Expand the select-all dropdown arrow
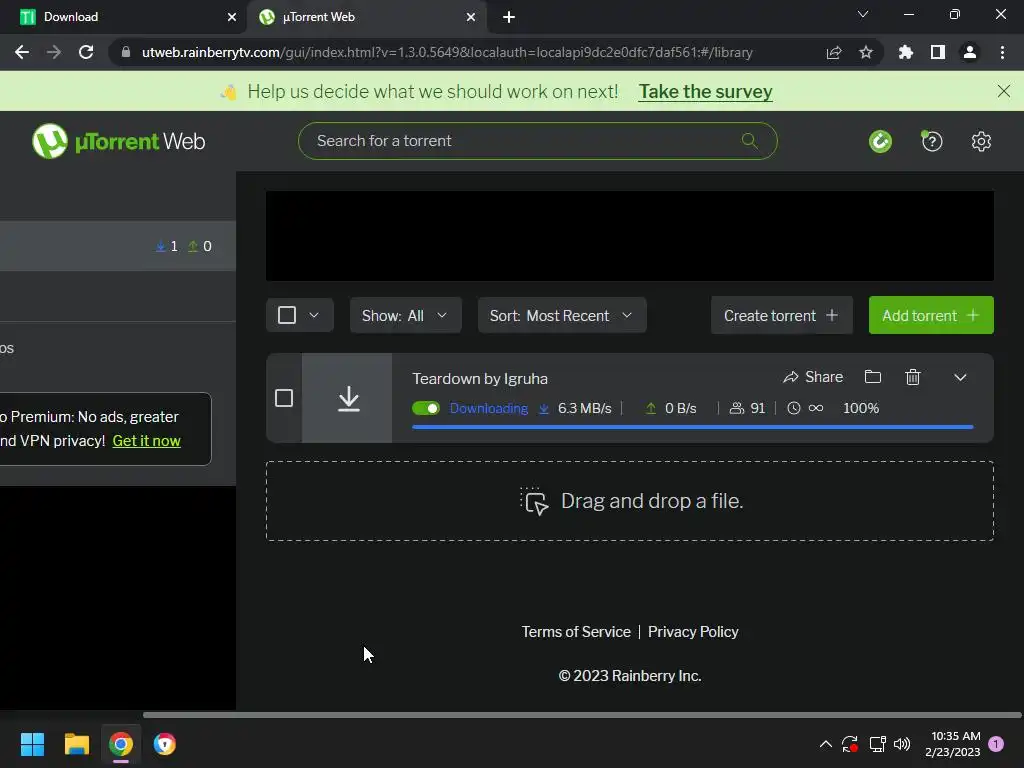This screenshot has height=768, width=1024. pyautogui.click(x=314, y=315)
